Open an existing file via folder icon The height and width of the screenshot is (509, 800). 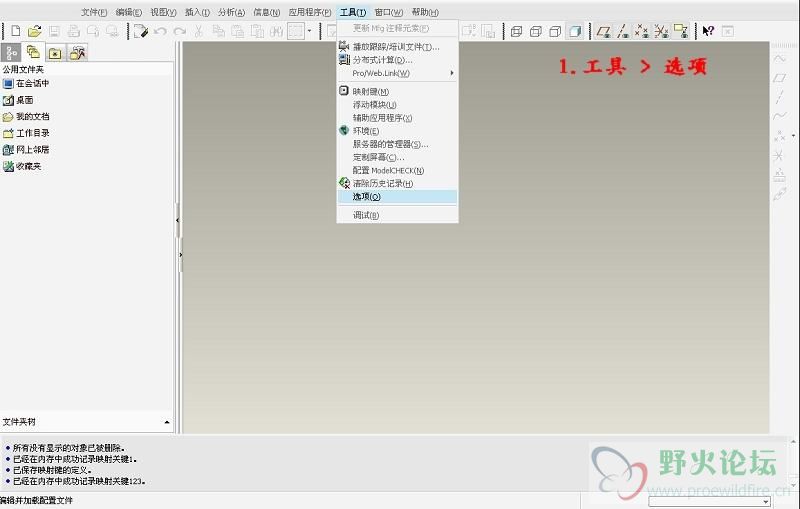(35, 31)
